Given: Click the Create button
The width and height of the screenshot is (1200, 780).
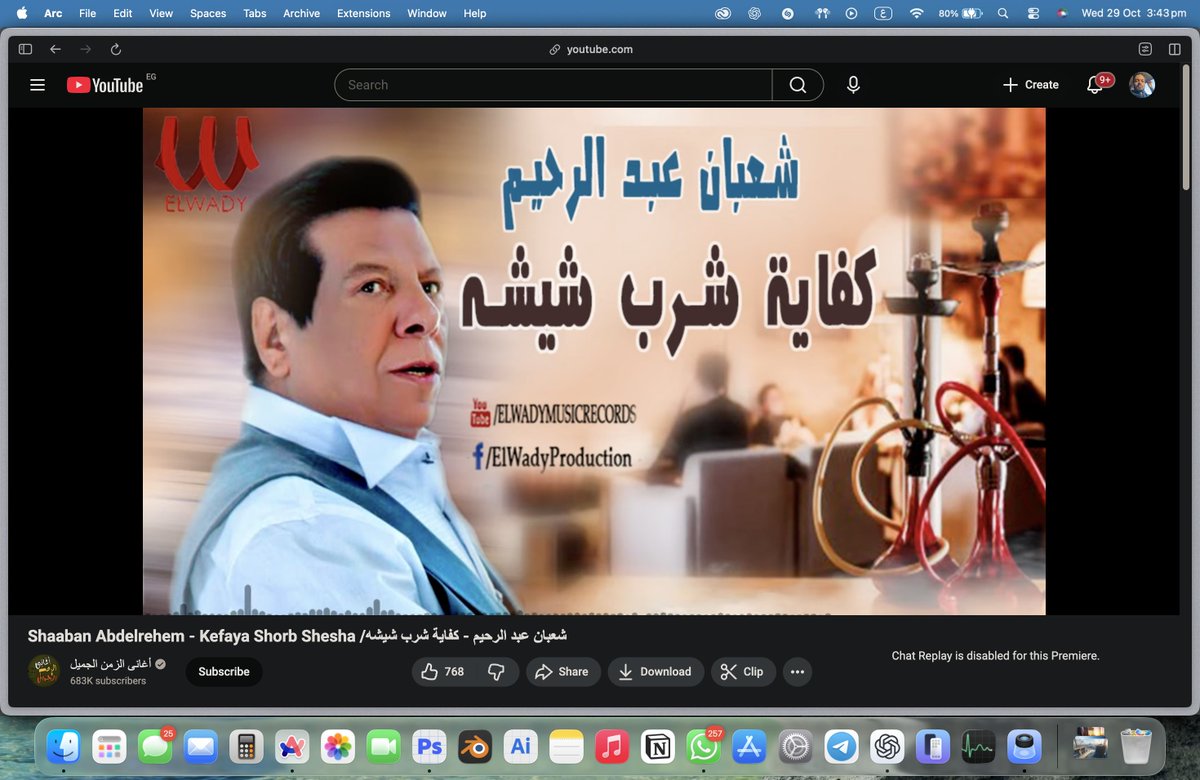Looking at the screenshot, I should point(1031,85).
